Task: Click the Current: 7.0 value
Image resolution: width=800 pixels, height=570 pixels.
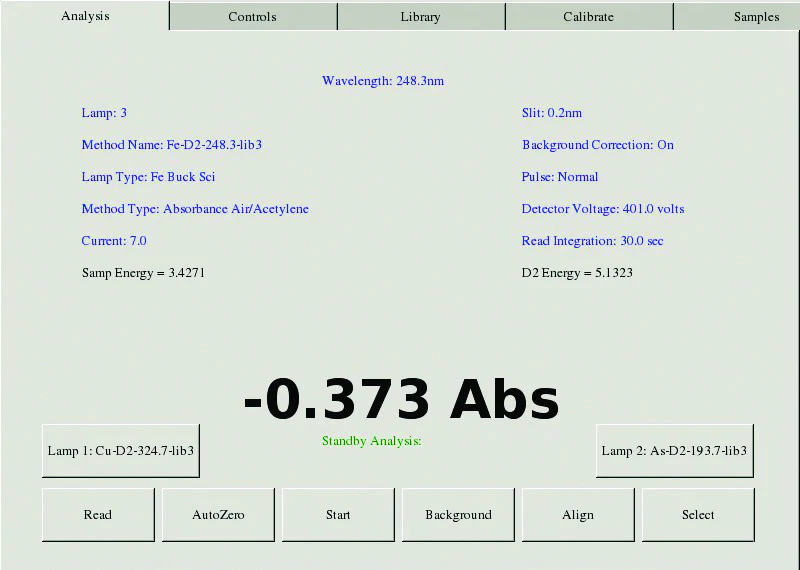Action: point(114,241)
